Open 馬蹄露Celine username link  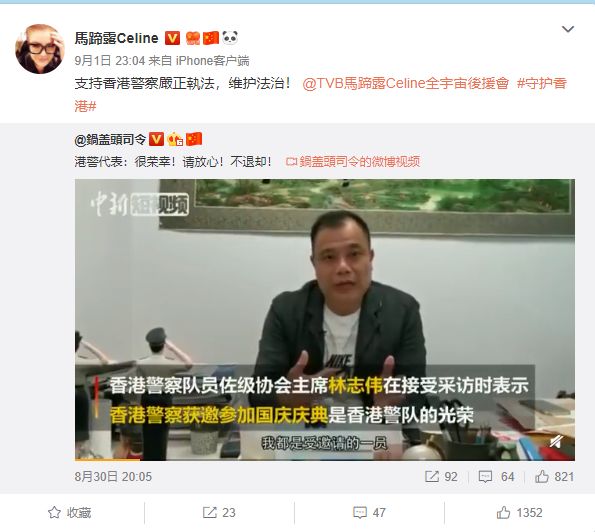click(116, 38)
